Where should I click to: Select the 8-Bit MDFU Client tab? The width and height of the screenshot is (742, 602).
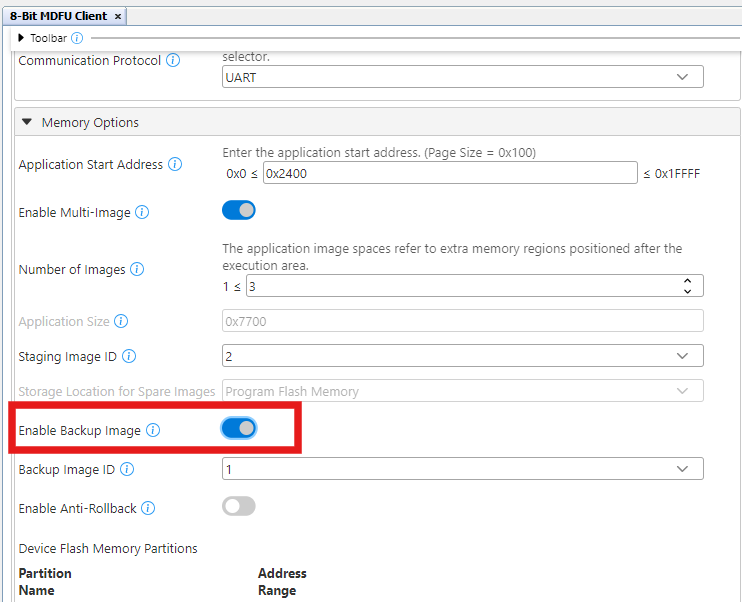click(x=58, y=16)
